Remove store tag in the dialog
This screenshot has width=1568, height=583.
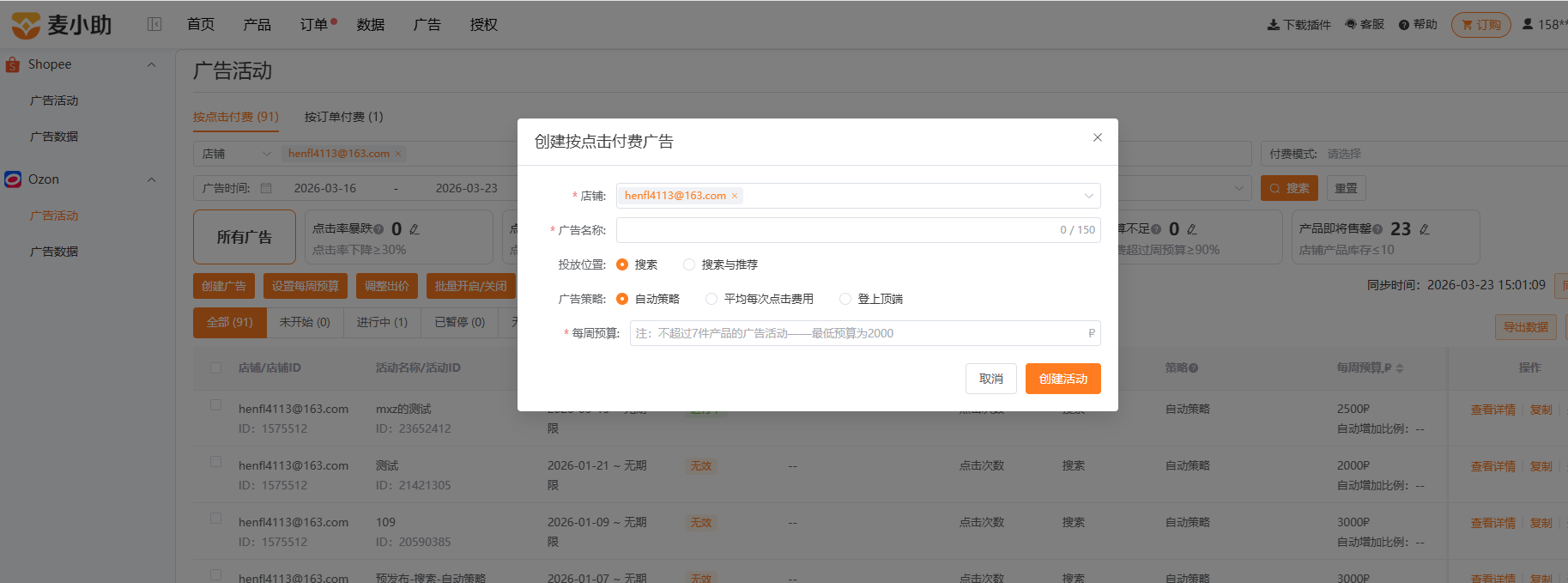point(735,196)
